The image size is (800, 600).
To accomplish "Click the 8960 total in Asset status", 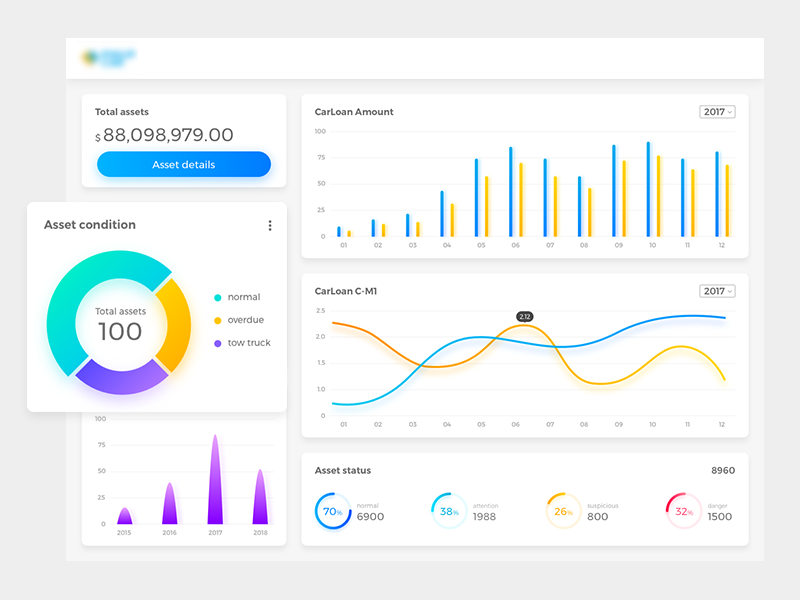I will (723, 470).
